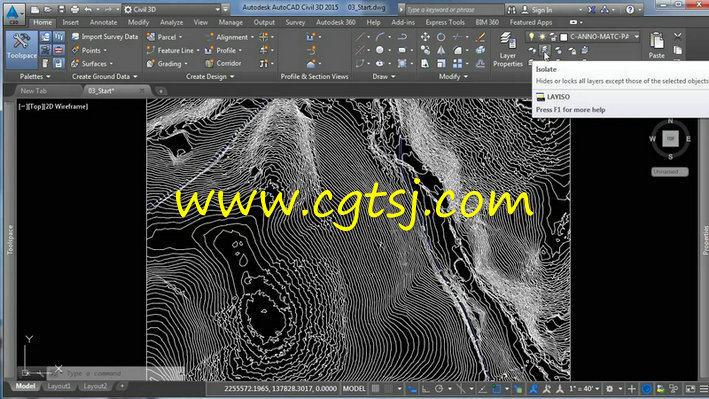Select the Mirror tool in Modify panel

(441, 50)
